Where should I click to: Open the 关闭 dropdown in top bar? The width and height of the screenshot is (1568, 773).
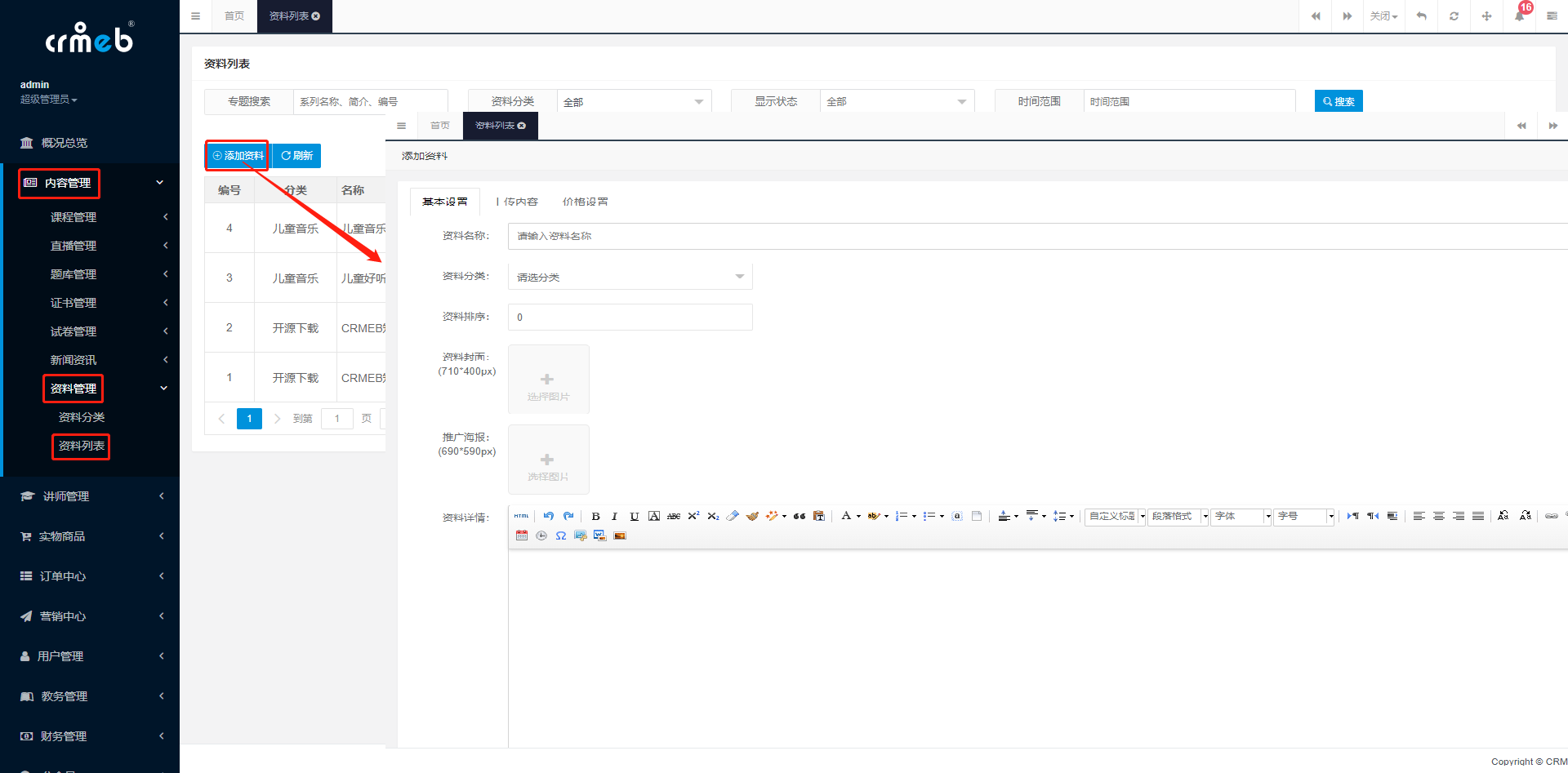click(1383, 16)
